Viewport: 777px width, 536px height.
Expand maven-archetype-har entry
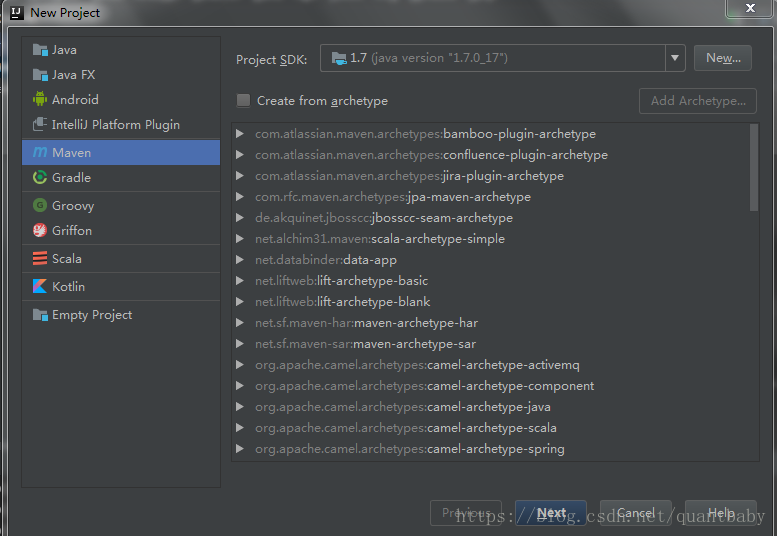pyautogui.click(x=240, y=322)
